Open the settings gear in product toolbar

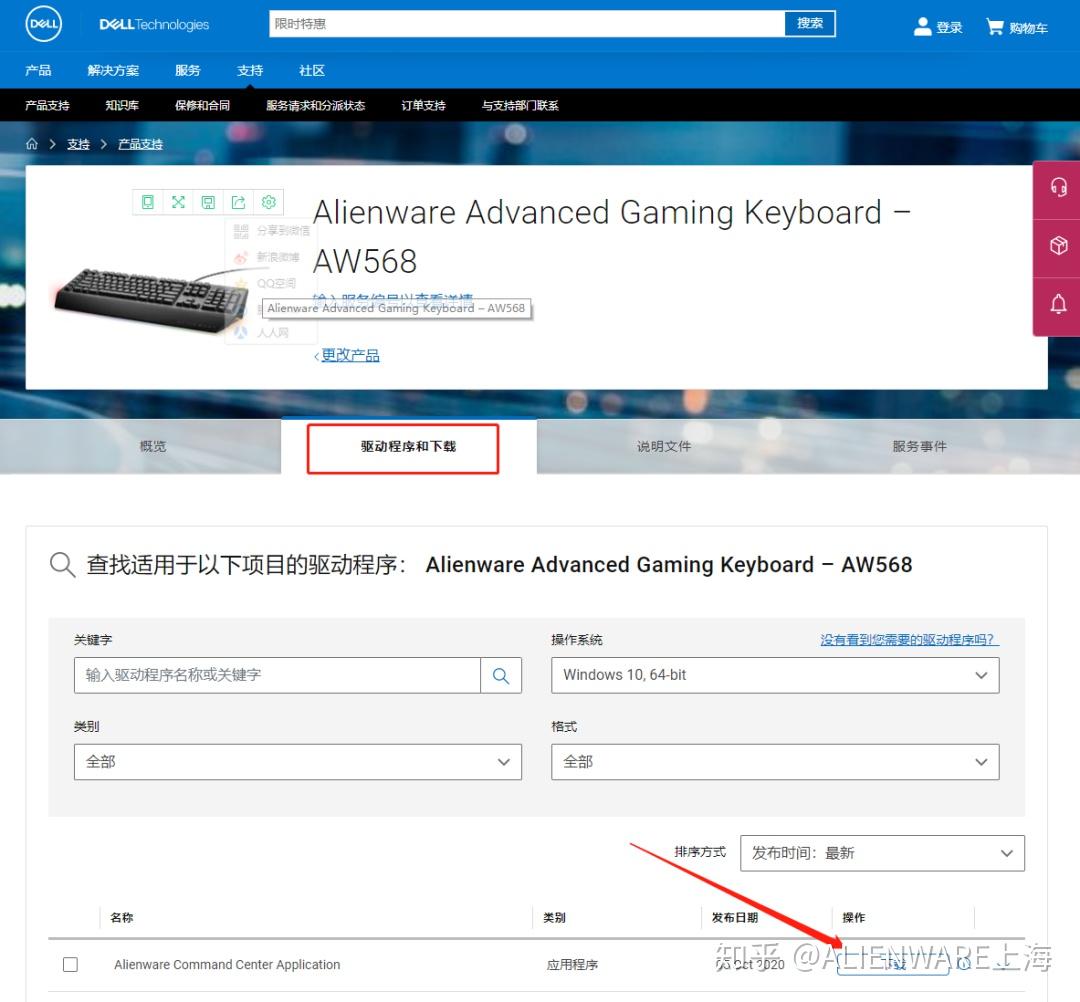click(x=268, y=201)
